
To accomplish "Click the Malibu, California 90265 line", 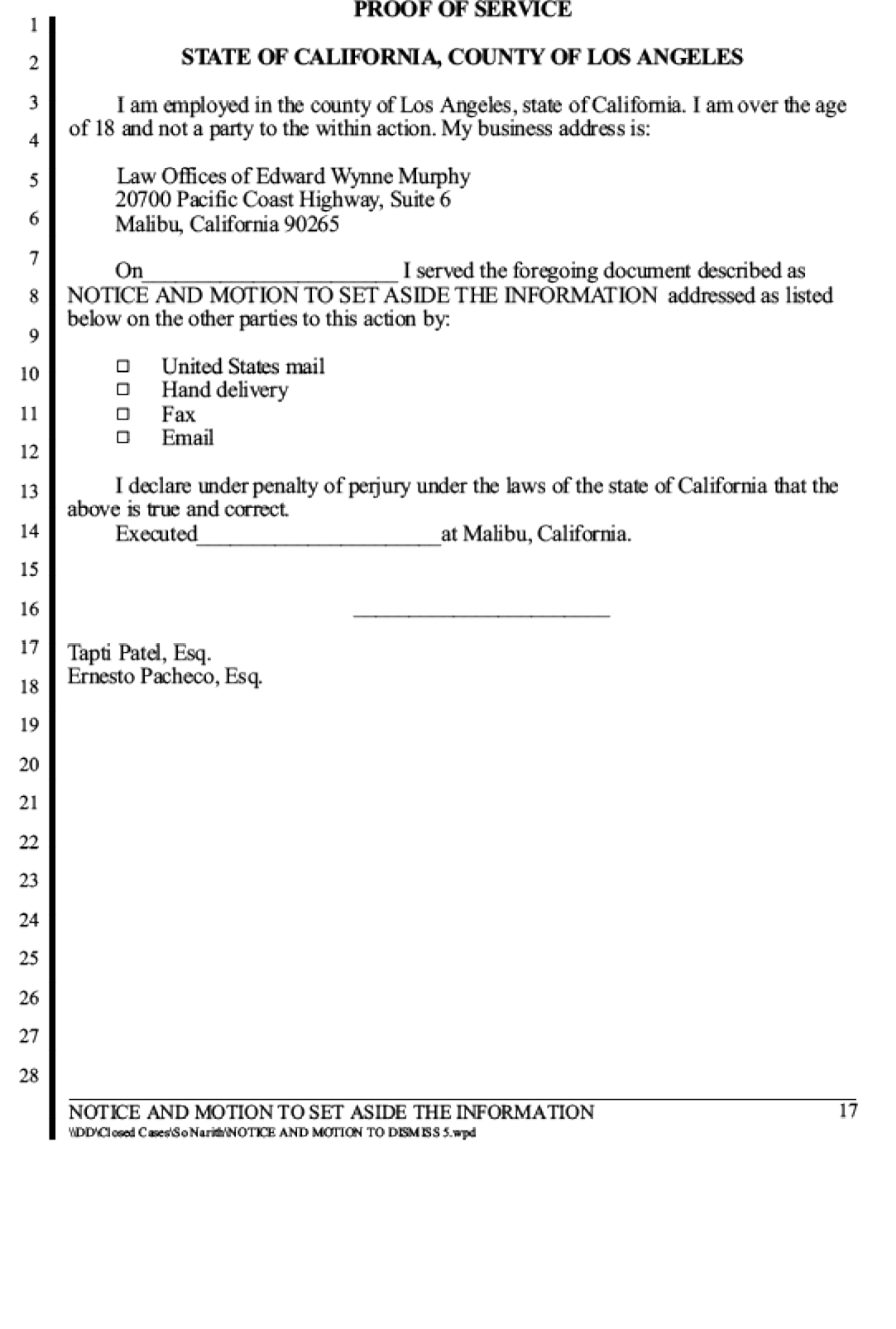I will (228, 224).
